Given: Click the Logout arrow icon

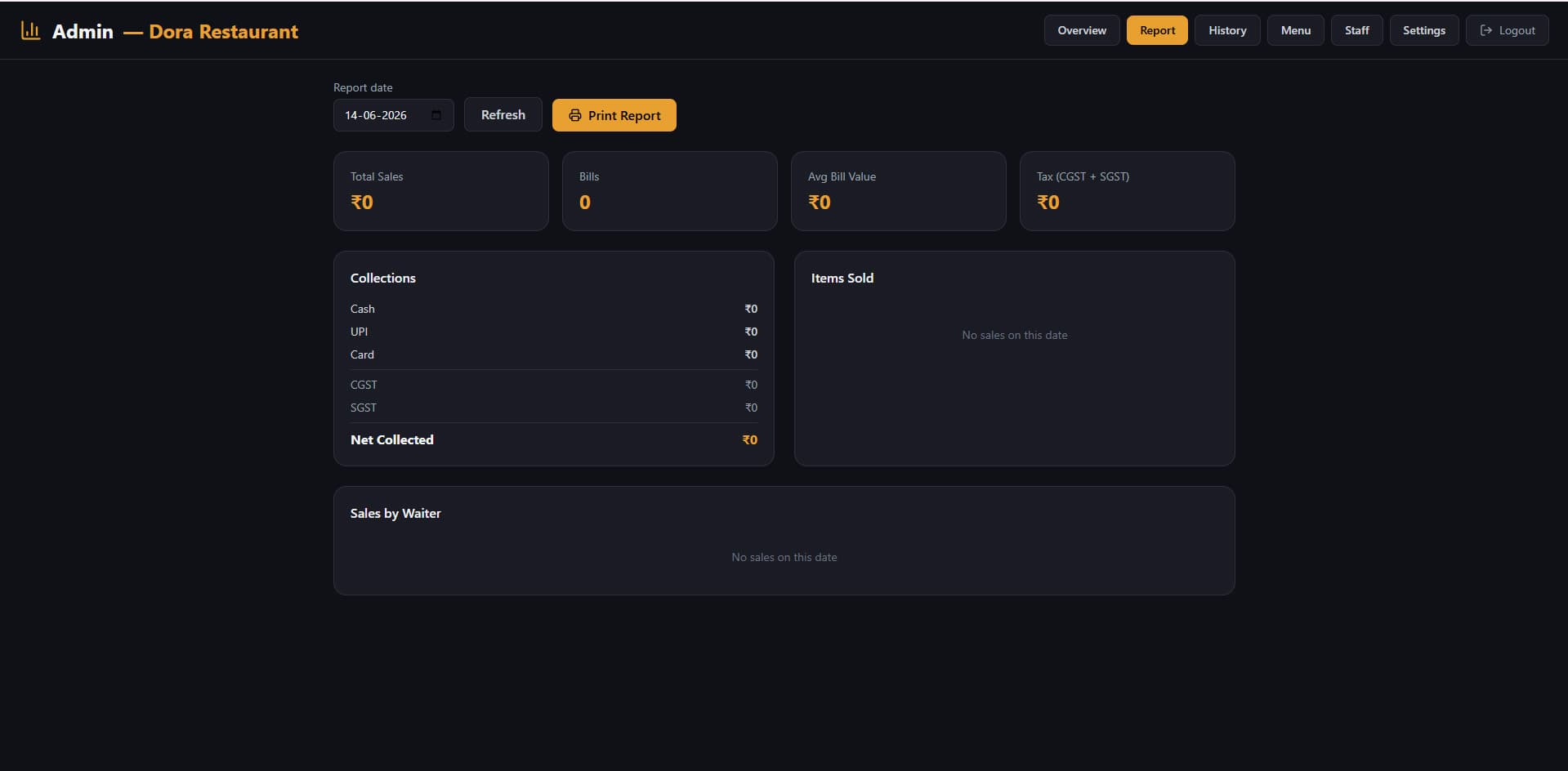Looking at the screenshot, I should (1486, 30).
